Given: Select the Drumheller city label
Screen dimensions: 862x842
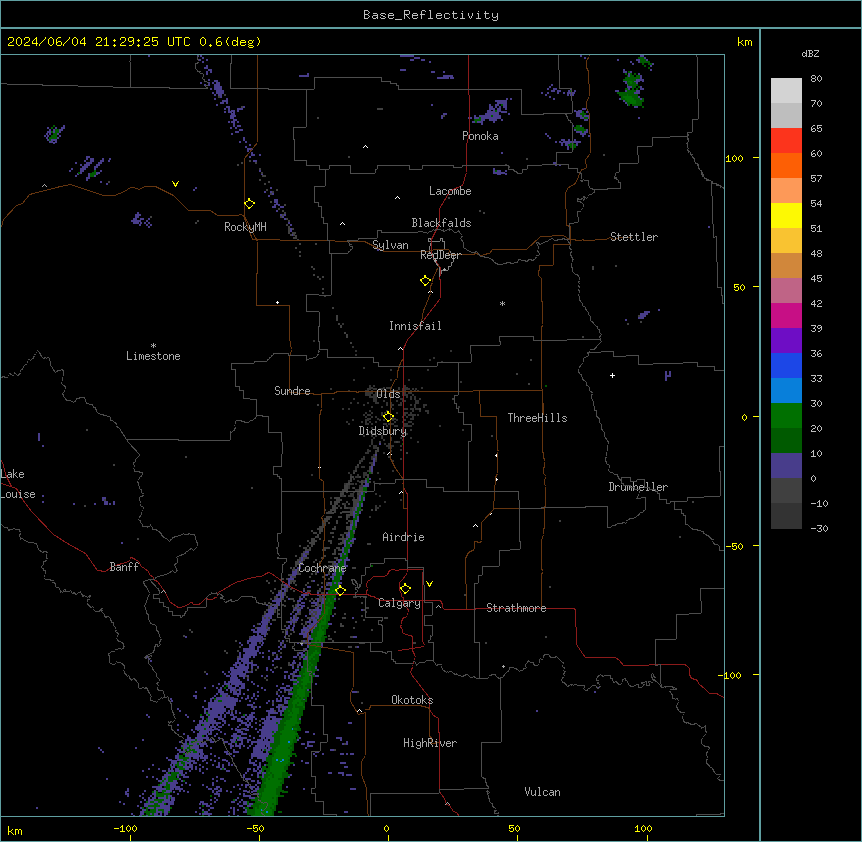Looking at the screenshot, I should (638, 487).
